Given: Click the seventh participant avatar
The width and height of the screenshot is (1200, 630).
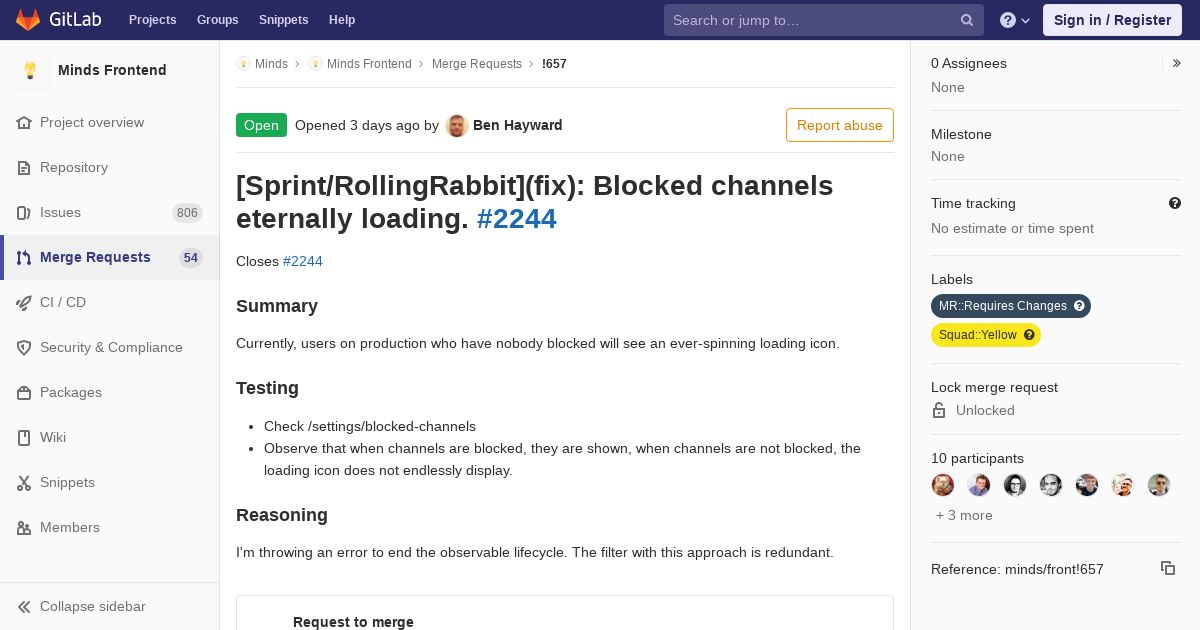Looking at the screenshot, I should pyautogui.click(x=1159, y=485).
